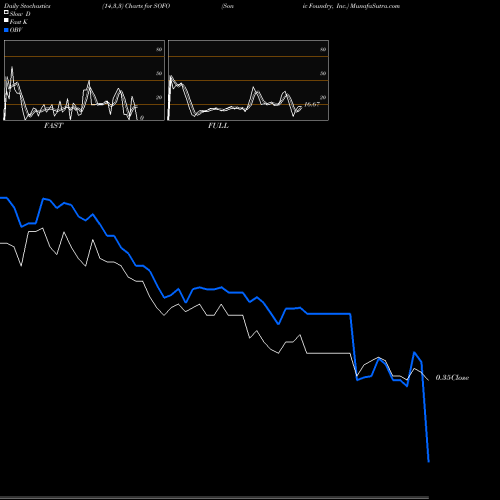Click the 50 level label in FULL chart
500x500 pixels.
coord(323,73)
